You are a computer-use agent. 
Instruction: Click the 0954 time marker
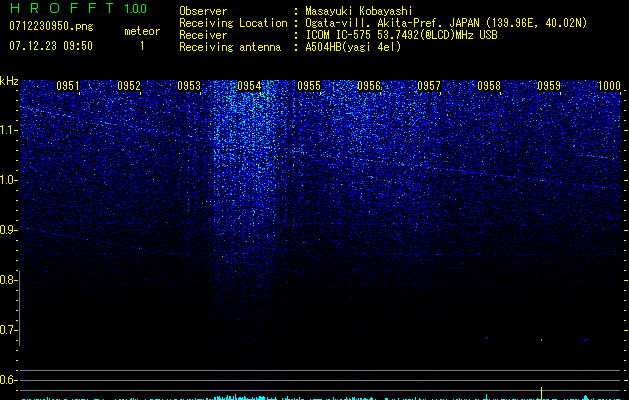[249, 86]
